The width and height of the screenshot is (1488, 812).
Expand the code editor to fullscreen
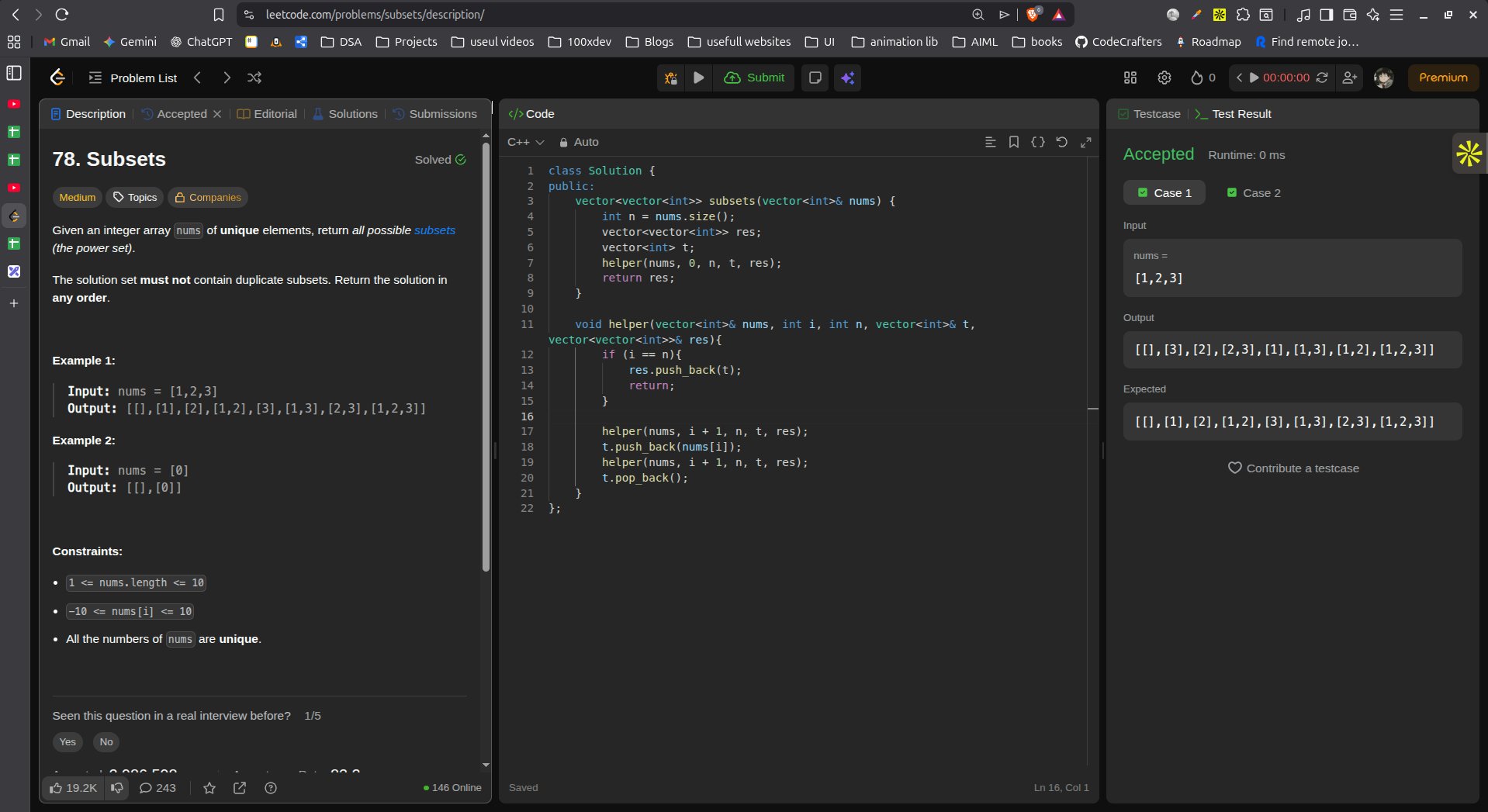point(1085,142)
